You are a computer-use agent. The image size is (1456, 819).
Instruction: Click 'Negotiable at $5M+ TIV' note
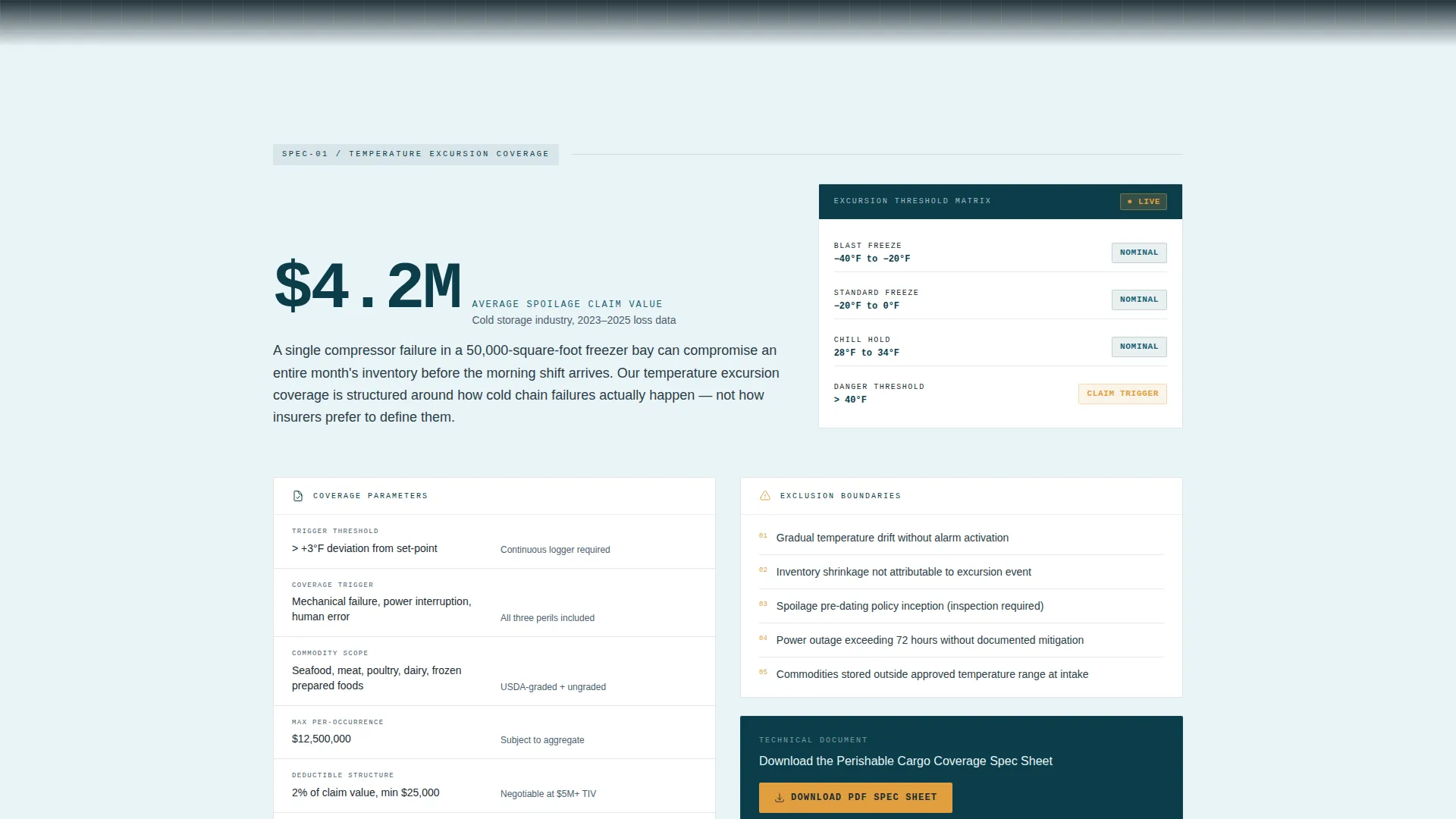pyautogui.click(x=548, y=794)
